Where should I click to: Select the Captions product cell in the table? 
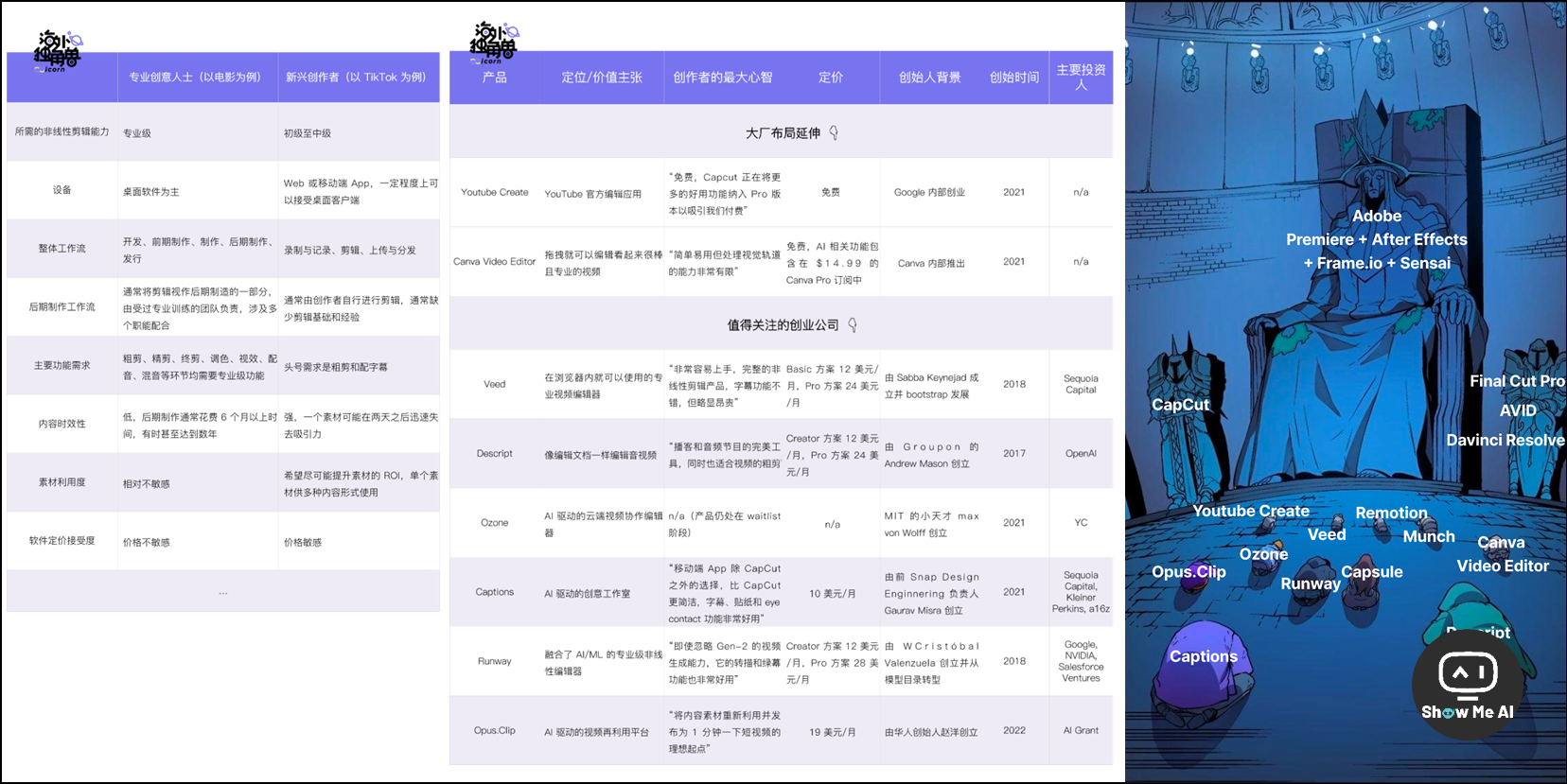pos(495,592)
